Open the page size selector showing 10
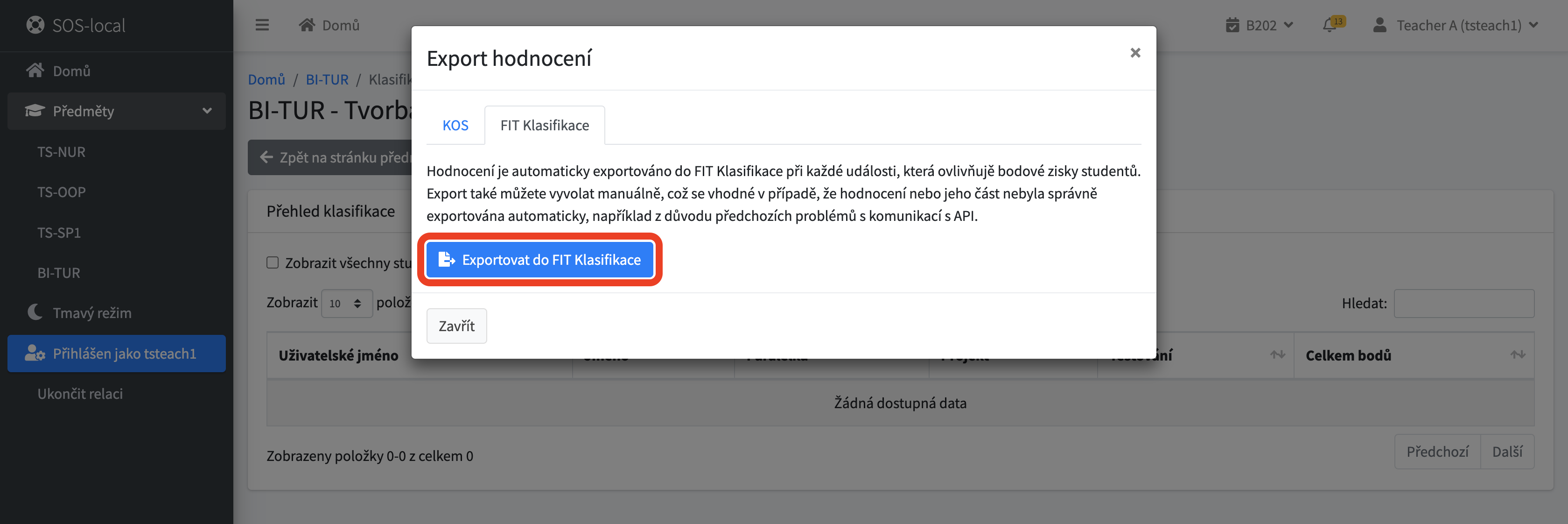Image resolution: width=1568 pixels, height=524 pixels. pos(346,304)
